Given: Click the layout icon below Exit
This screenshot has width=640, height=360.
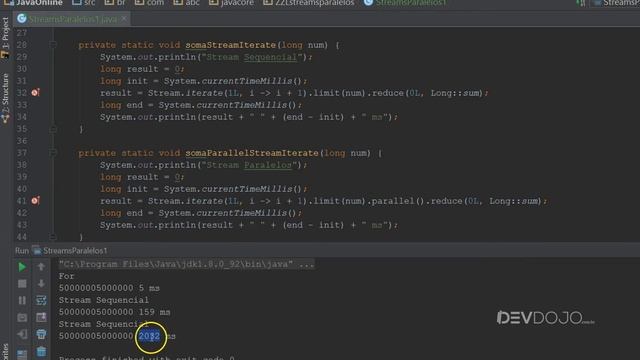Looking at the screenshot, I should coord(22,353).
